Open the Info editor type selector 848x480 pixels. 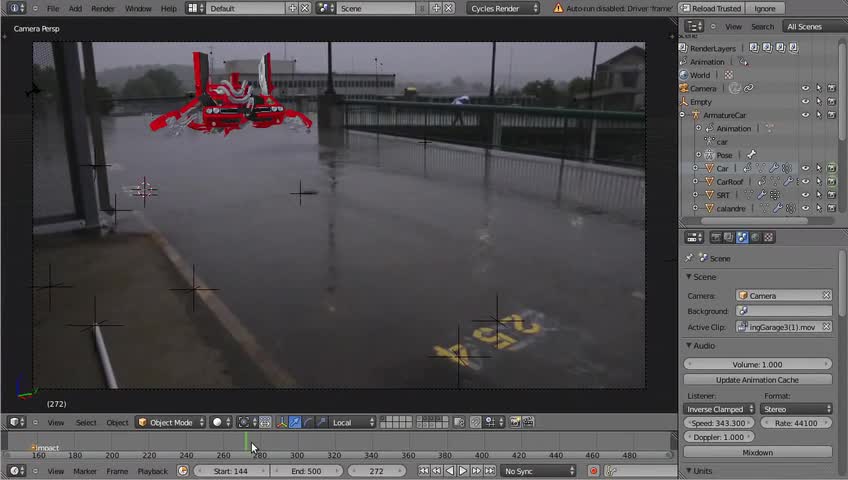point(15,8)
